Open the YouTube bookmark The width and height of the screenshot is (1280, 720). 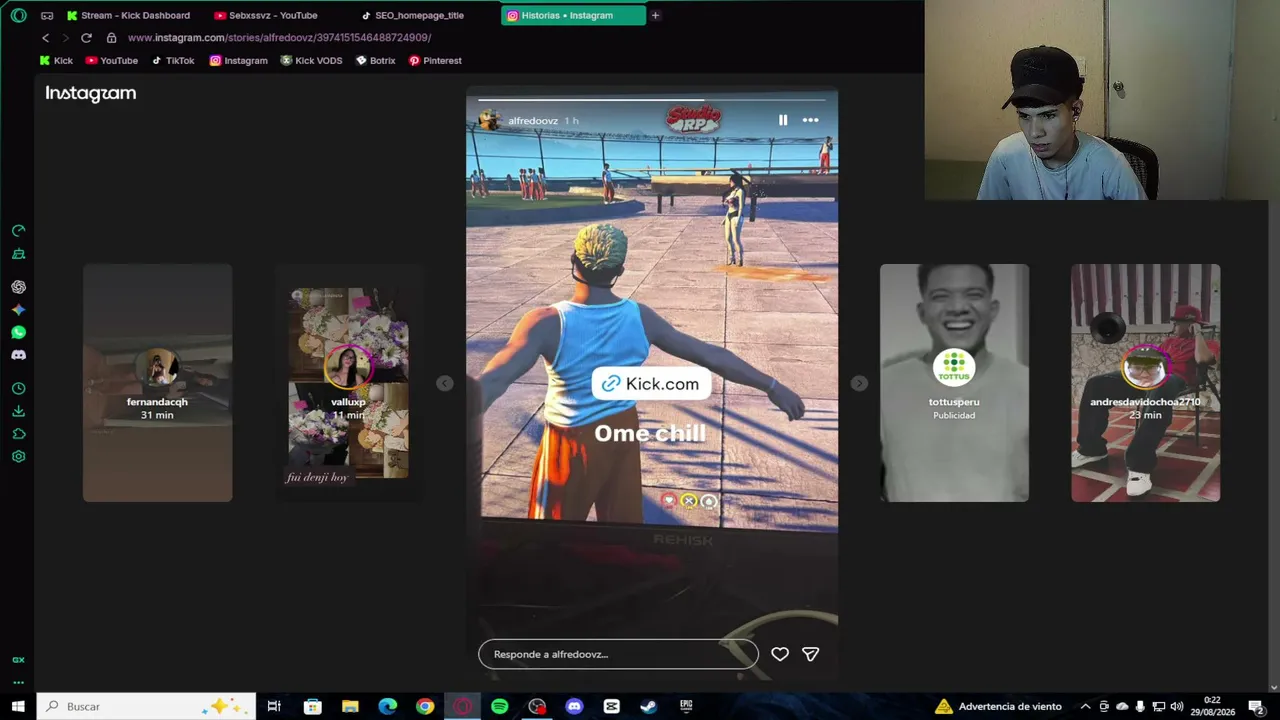pos(112,61)
